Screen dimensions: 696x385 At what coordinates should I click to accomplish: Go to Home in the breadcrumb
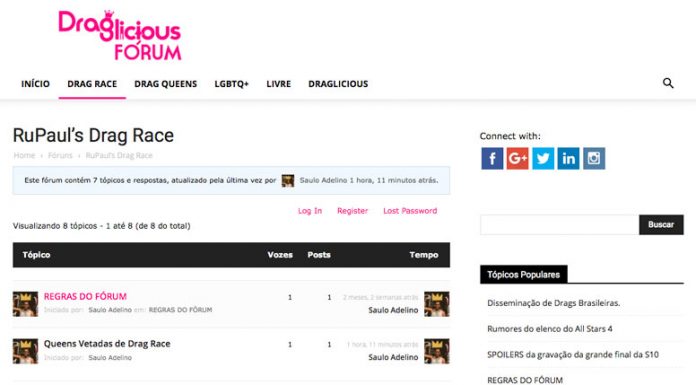[24, 155]
